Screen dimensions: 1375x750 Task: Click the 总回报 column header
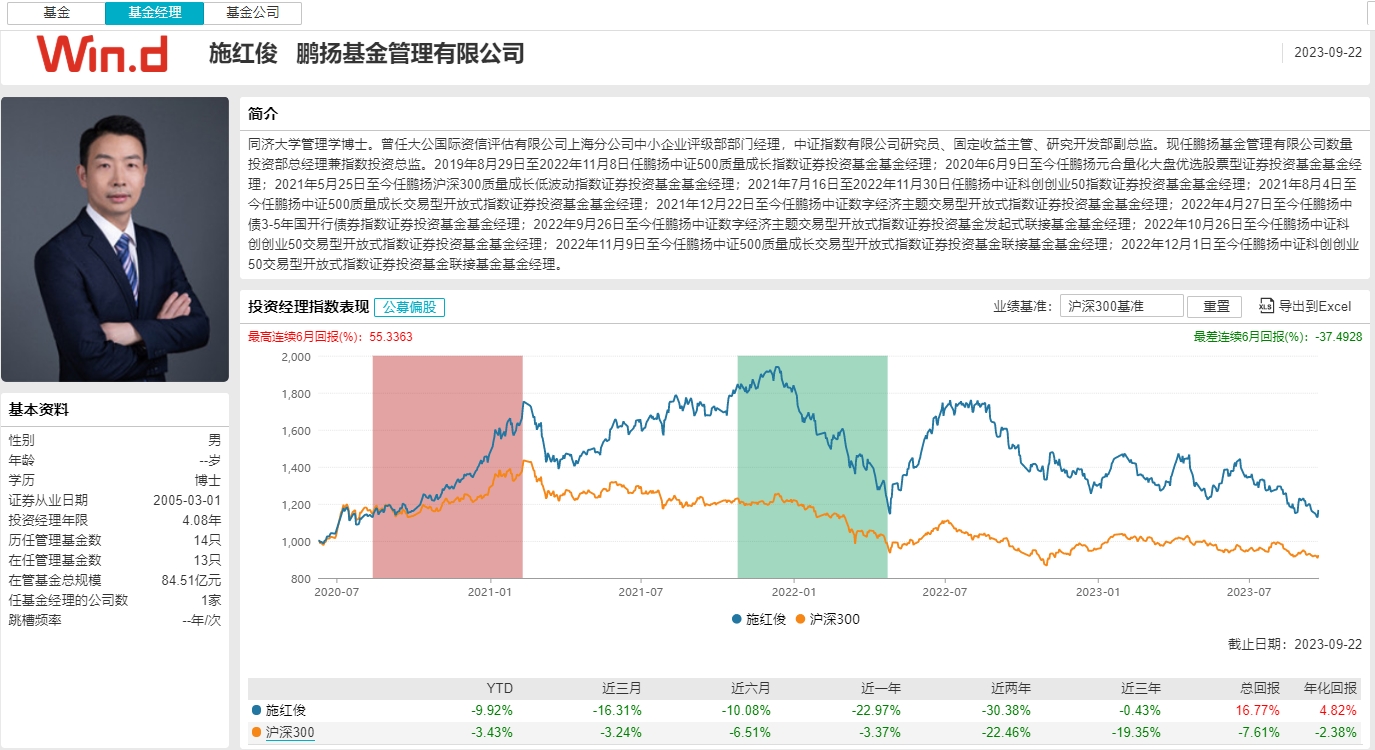coord(1260,689)
